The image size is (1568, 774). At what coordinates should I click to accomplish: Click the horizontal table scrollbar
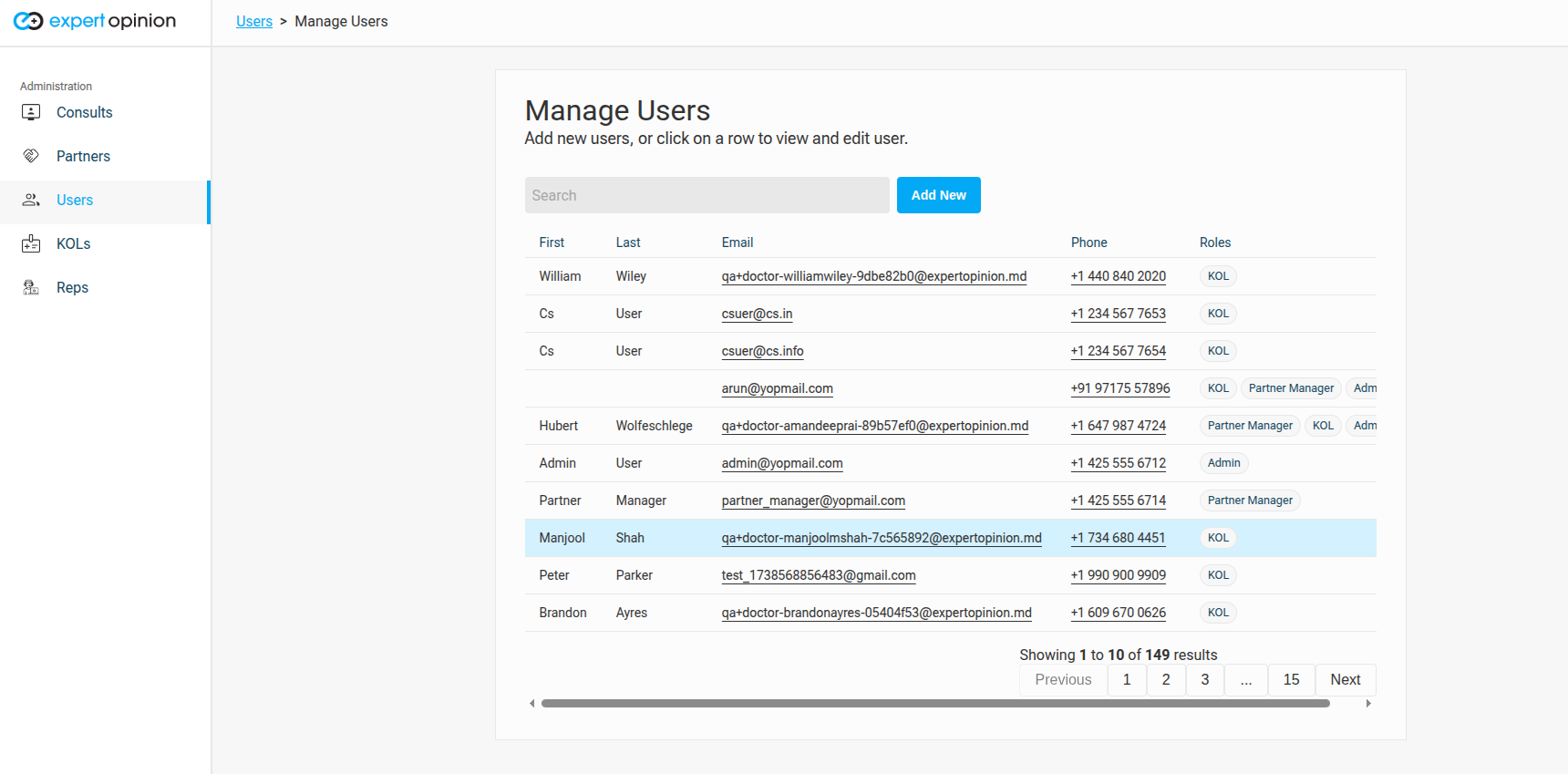click(934, 703)
